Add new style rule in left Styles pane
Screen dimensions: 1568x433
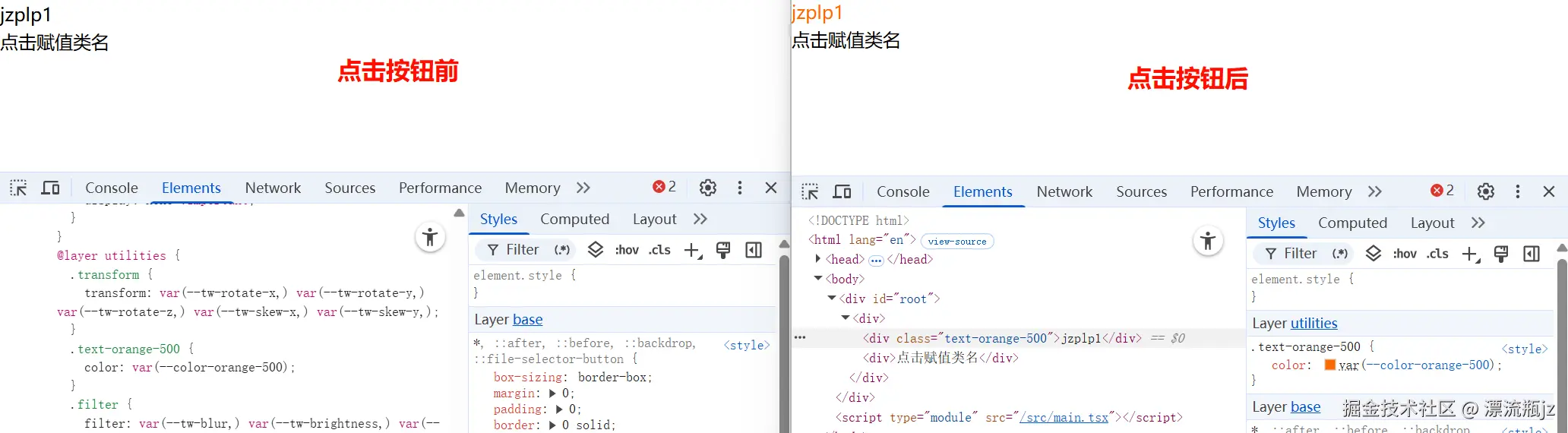[x=693, y=251]
